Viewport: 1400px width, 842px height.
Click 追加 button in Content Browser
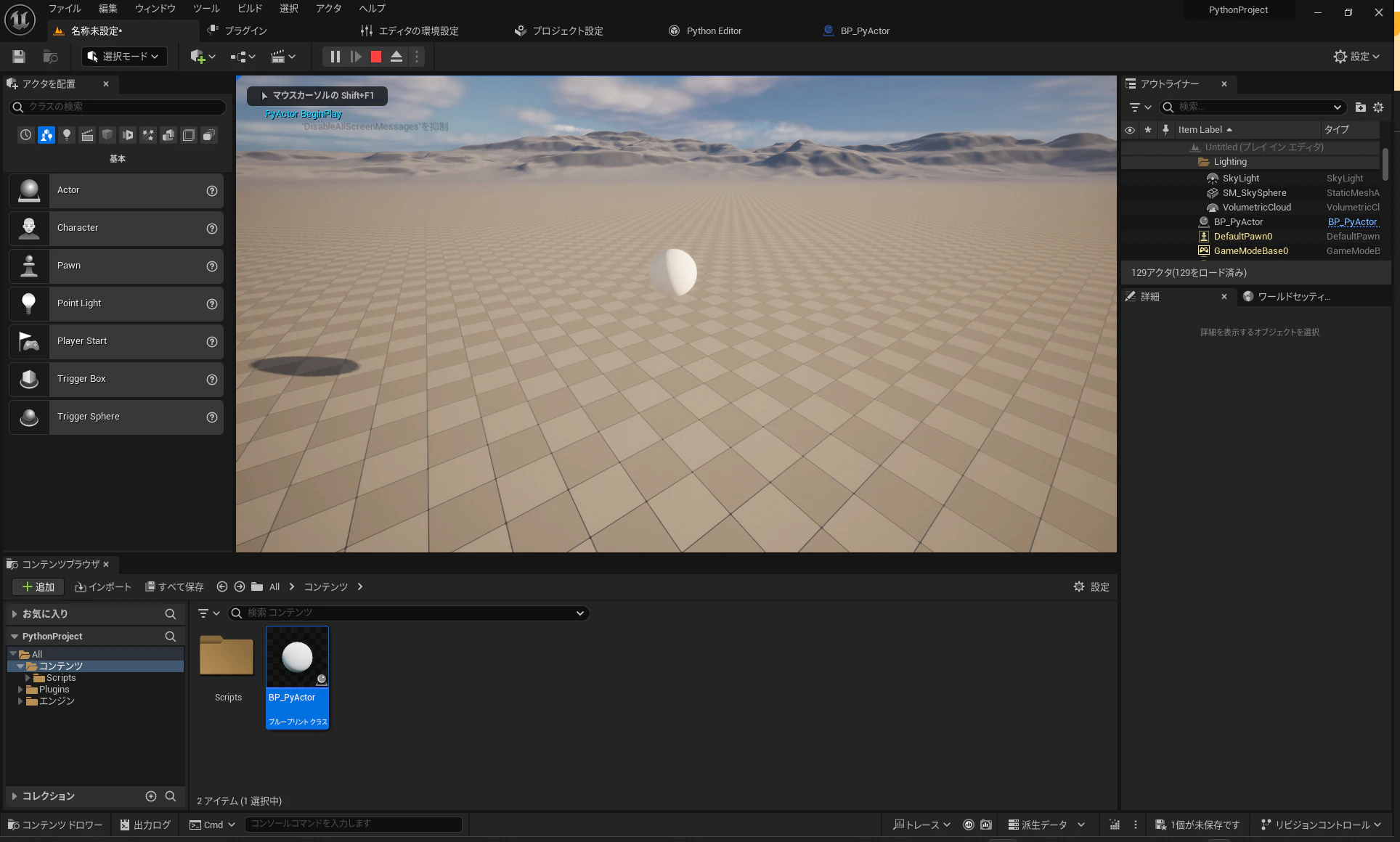(38, 587)
